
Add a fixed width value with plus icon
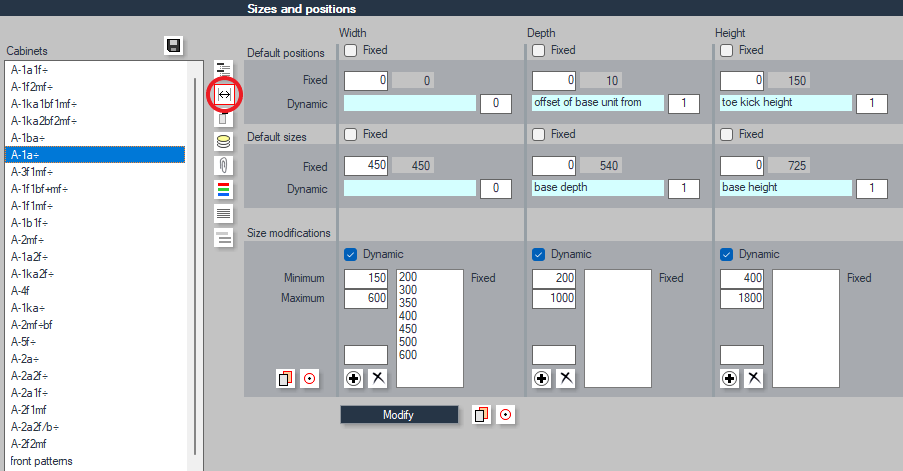[354, 378]
